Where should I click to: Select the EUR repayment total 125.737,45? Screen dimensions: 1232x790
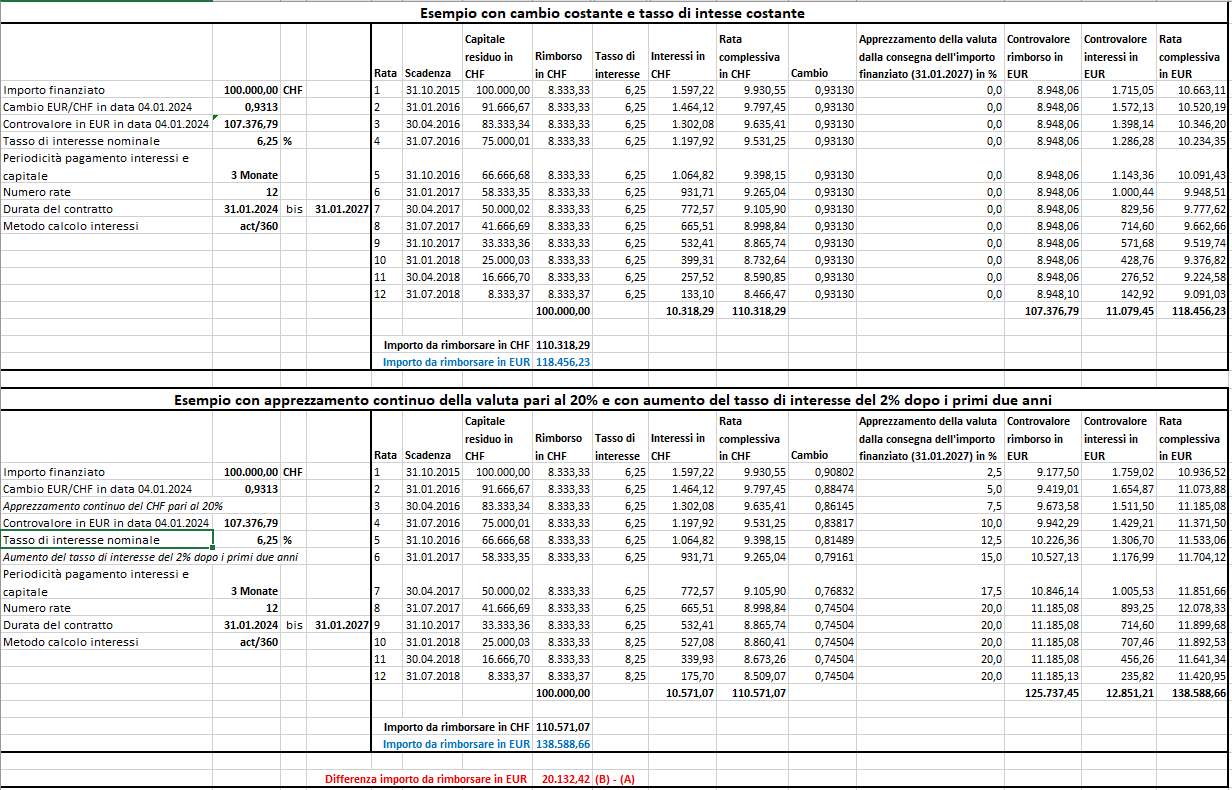[x=1043, y=693]
